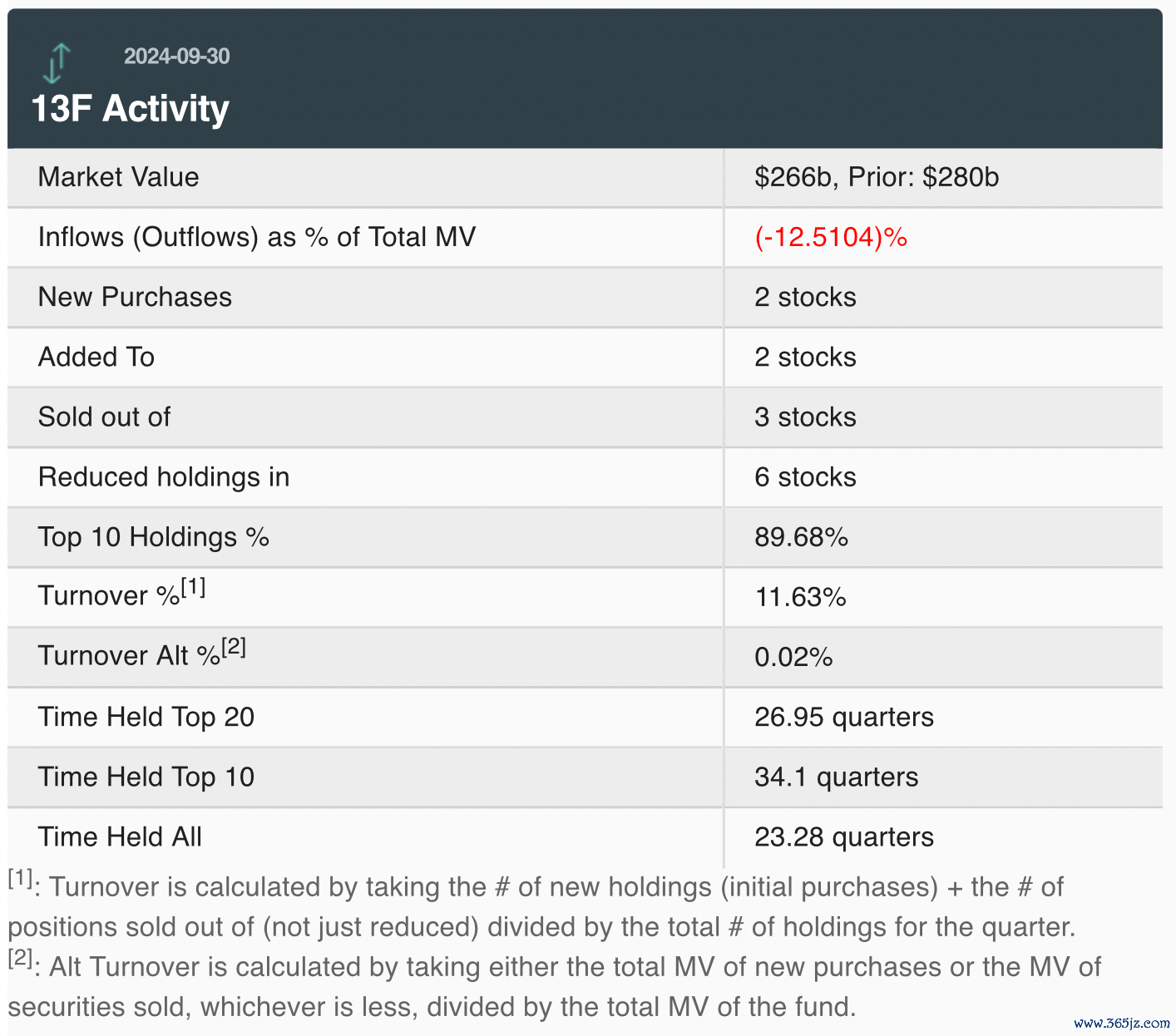The image size is (1176, 1036).
Task: Click the 13F Activity heading
Action: pos(130,109)
